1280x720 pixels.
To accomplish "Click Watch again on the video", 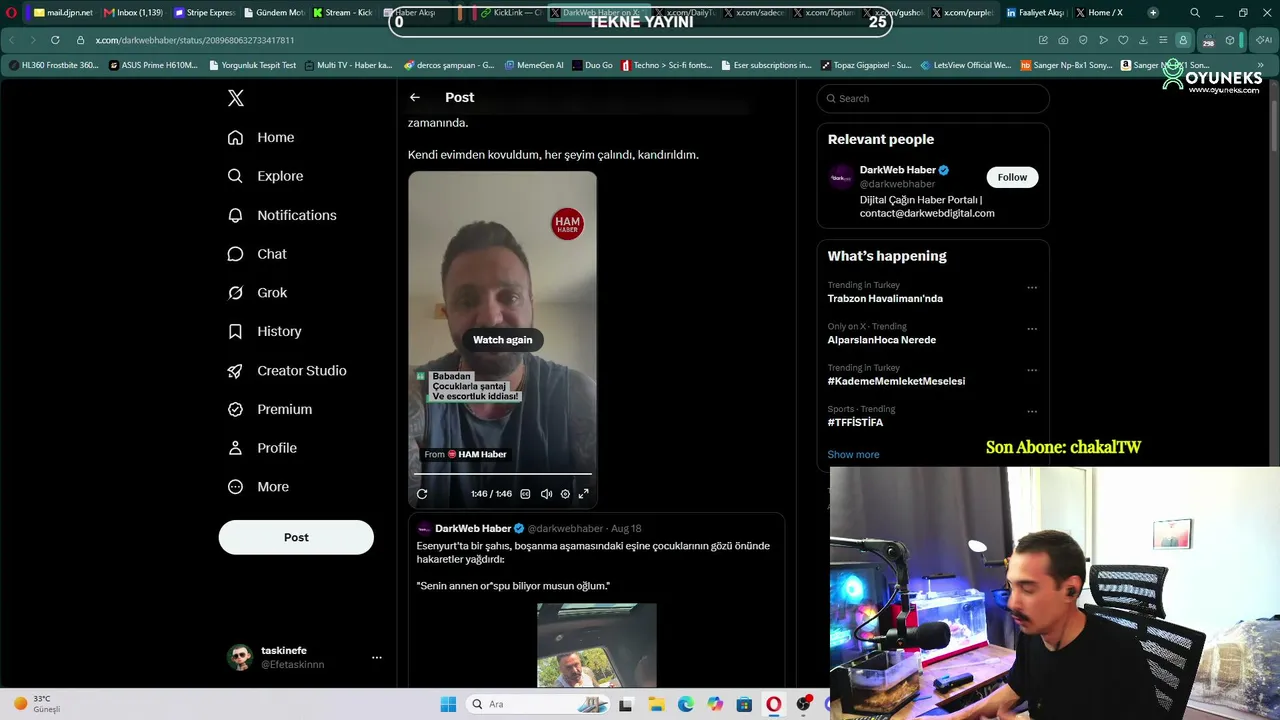I will click(x=503, y=340).
